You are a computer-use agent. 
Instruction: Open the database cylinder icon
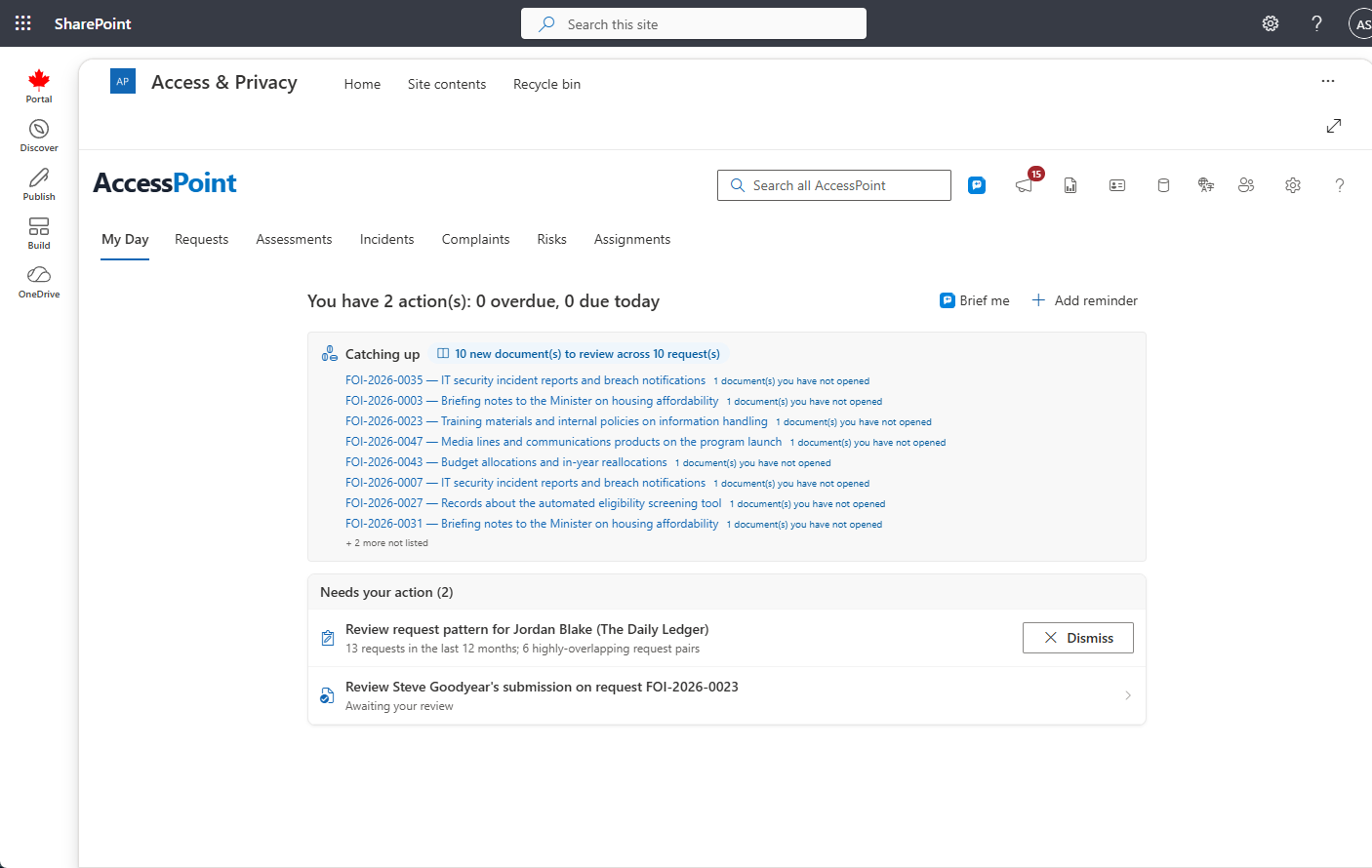coord(1163,185)
